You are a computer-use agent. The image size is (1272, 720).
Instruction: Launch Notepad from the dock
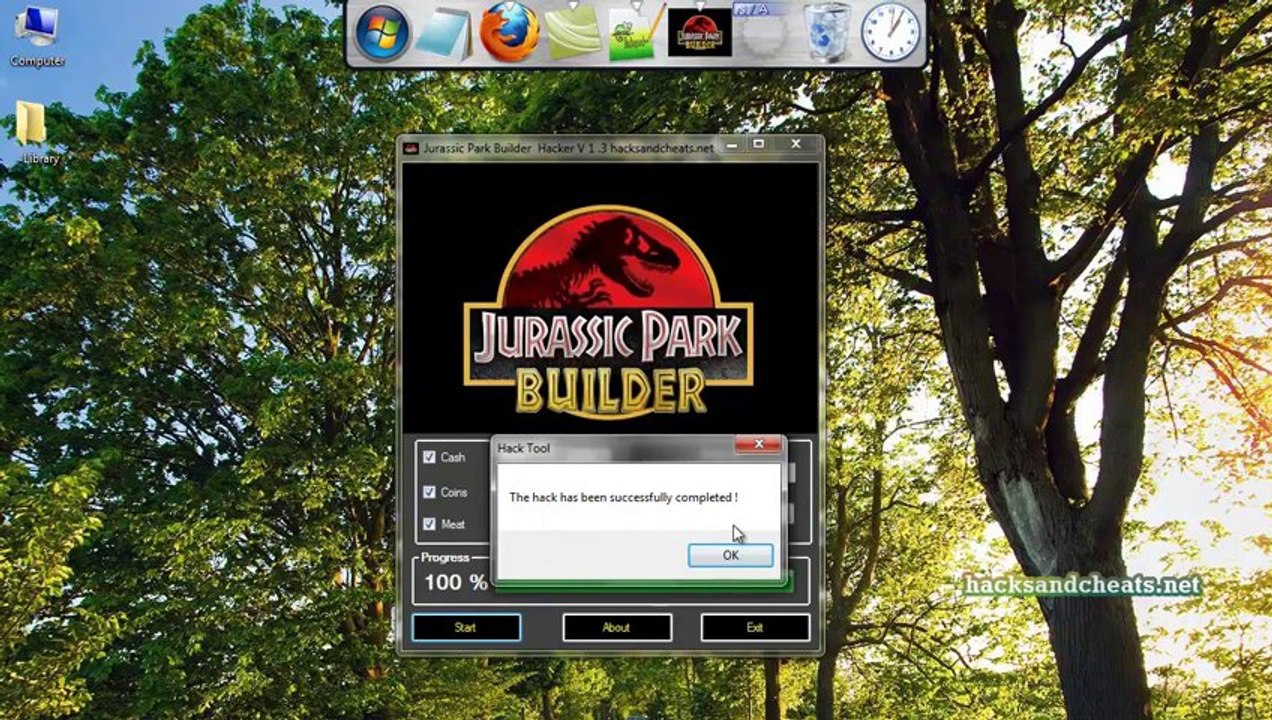(443, 33)
